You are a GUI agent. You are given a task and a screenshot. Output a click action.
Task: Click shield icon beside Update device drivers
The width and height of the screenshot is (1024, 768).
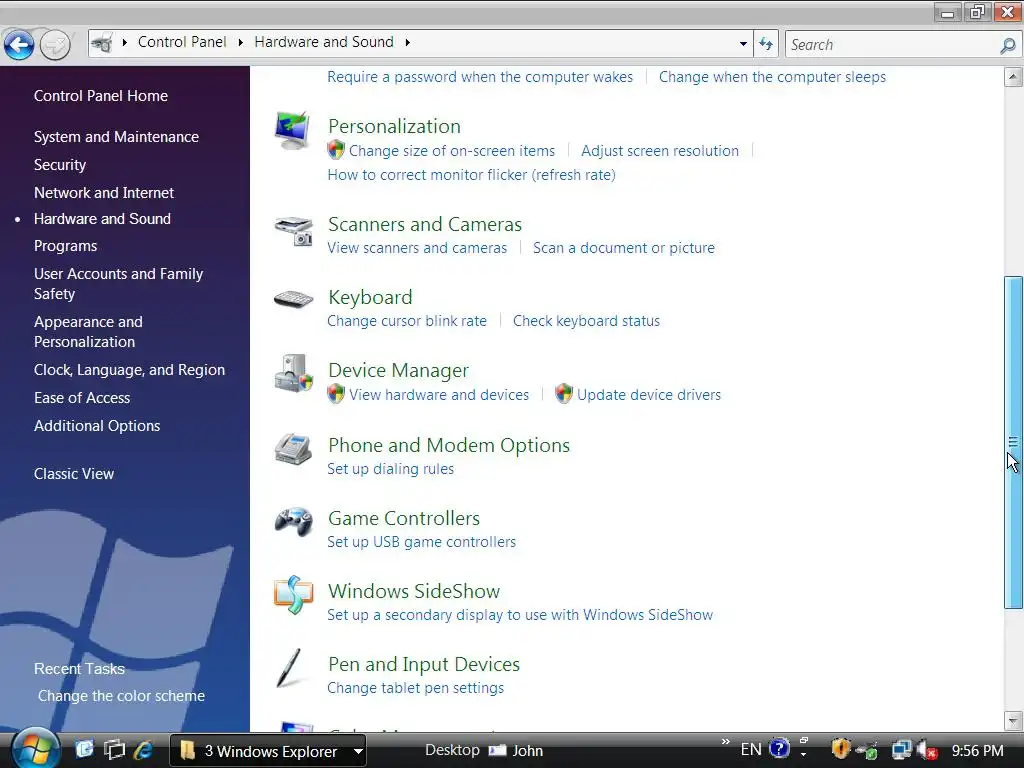pyautogui.click(x=564, y=394)
